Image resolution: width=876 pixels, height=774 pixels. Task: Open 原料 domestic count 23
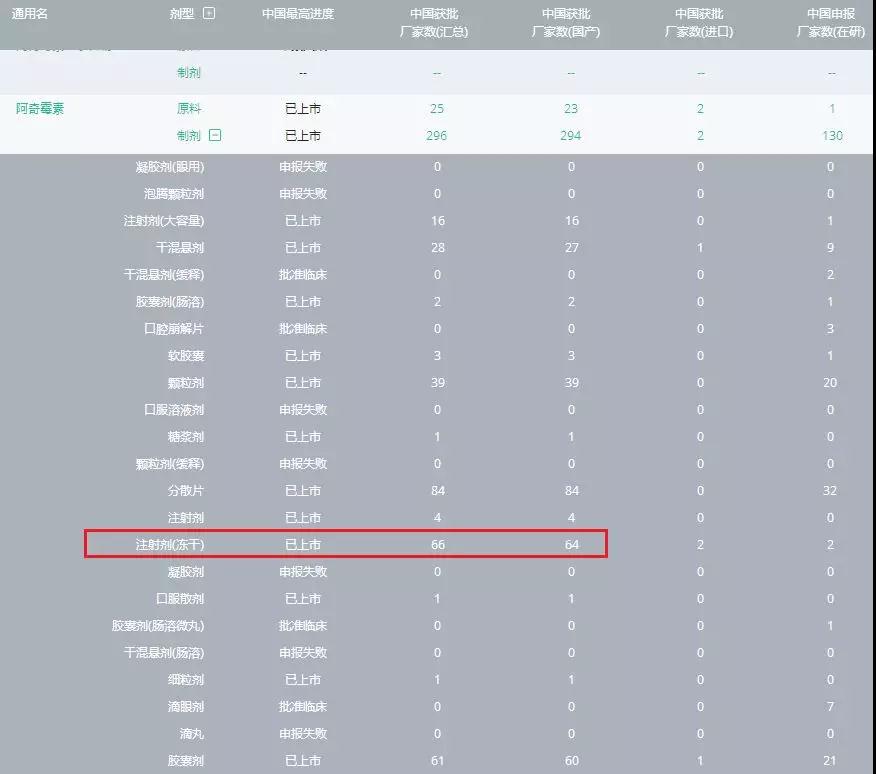point(571,108)
